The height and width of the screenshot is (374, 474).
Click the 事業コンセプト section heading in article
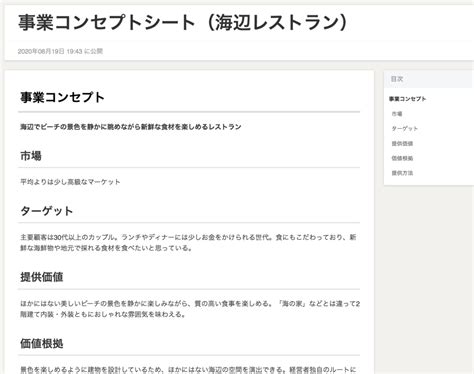pos(62,97)
